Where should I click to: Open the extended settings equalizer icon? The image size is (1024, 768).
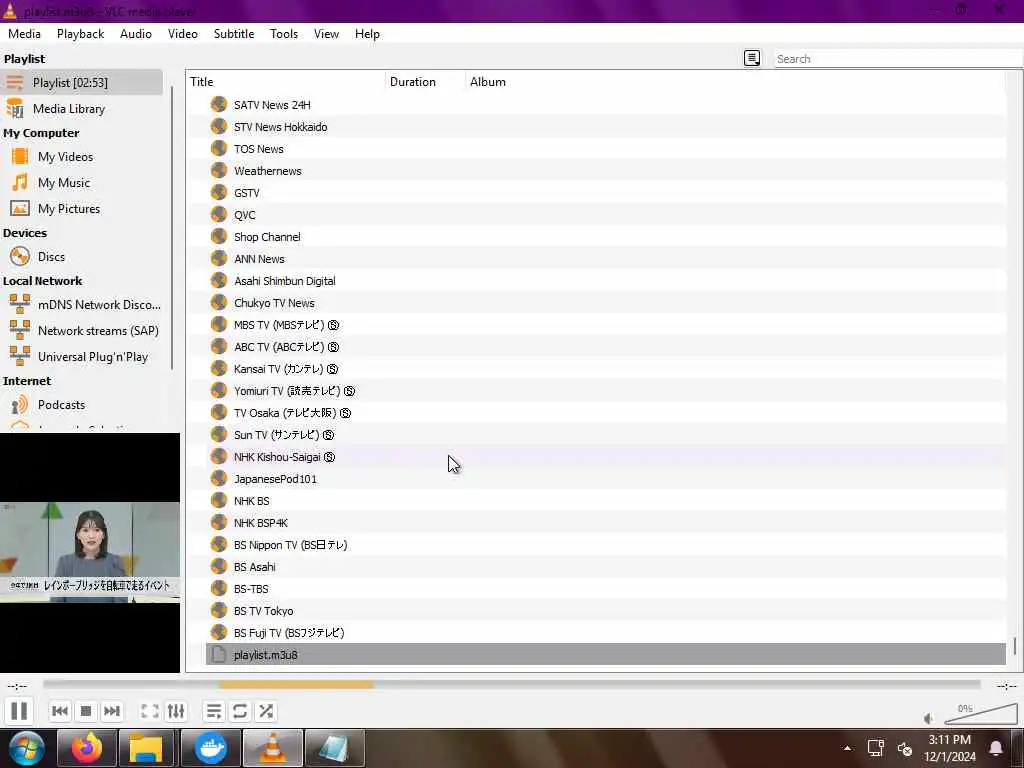pyautogui.click(x=176, y=711)
